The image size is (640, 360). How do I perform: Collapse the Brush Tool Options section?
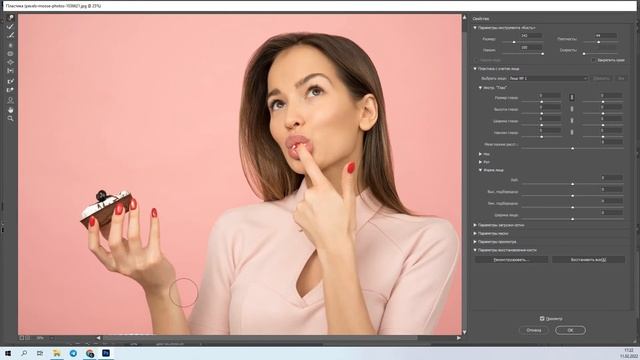pos(475,28)
